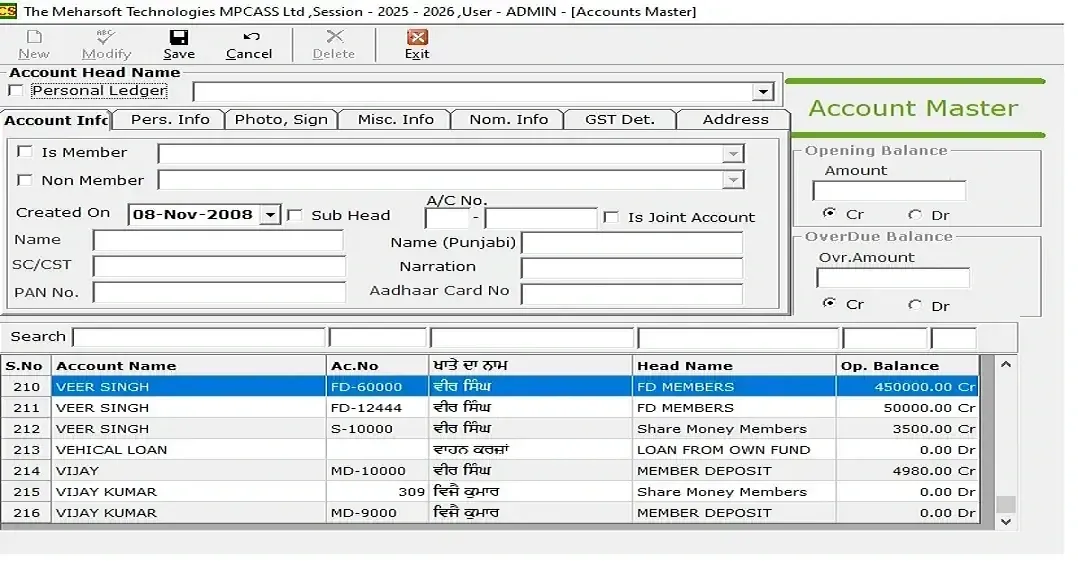Click the Op. Balance search field
This screenshot has height=561, width=1078.
(x=885, y=338)
